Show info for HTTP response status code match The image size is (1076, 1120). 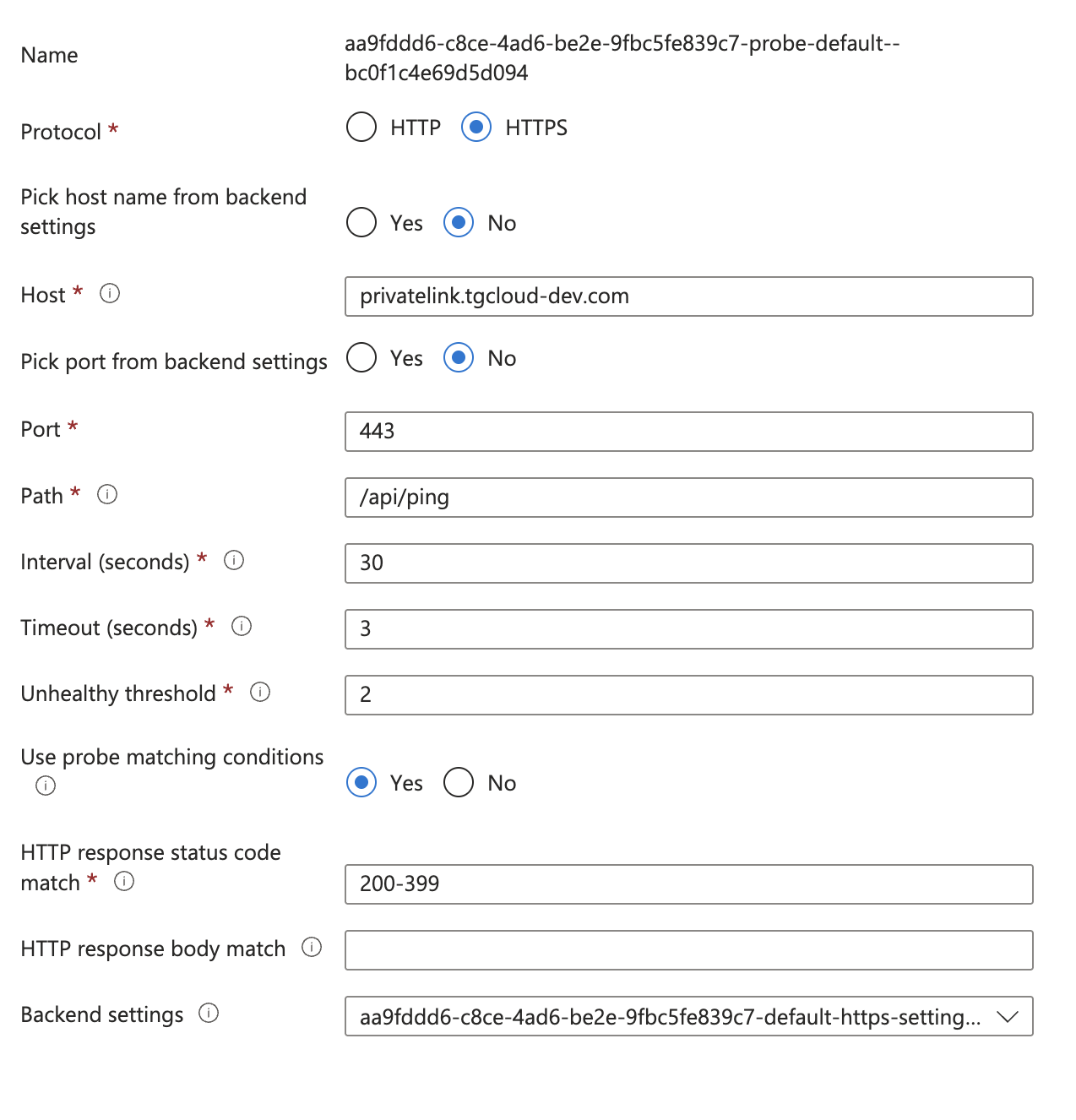124,881
